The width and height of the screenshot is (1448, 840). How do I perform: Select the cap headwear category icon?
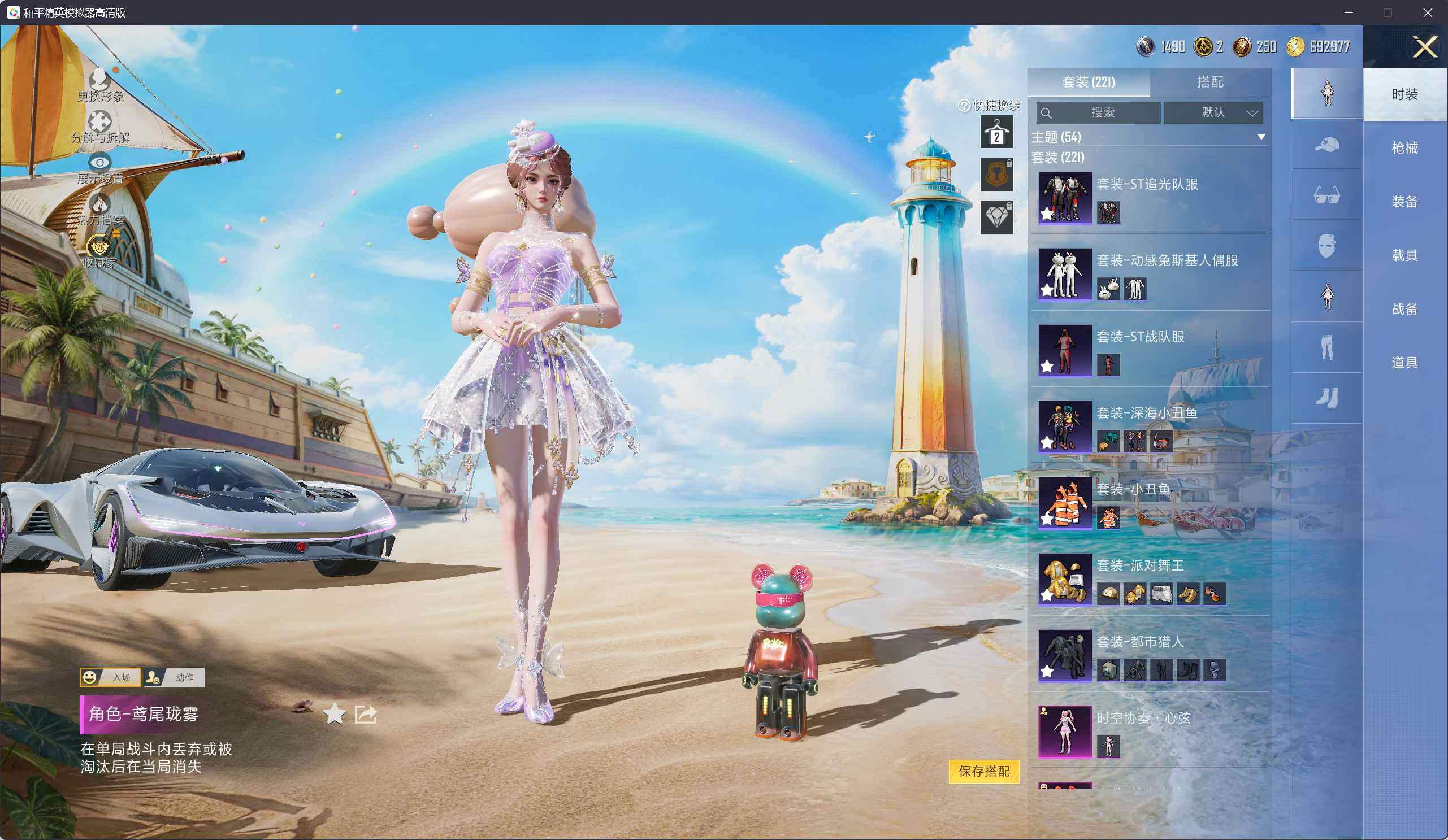tap(1326, 144)
